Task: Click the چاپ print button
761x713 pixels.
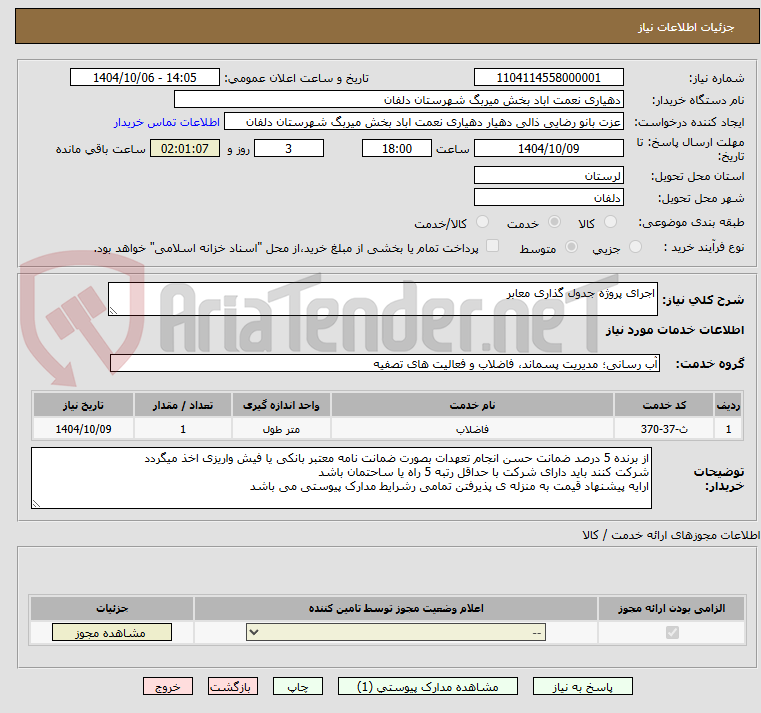Action: tap(298, 687)
